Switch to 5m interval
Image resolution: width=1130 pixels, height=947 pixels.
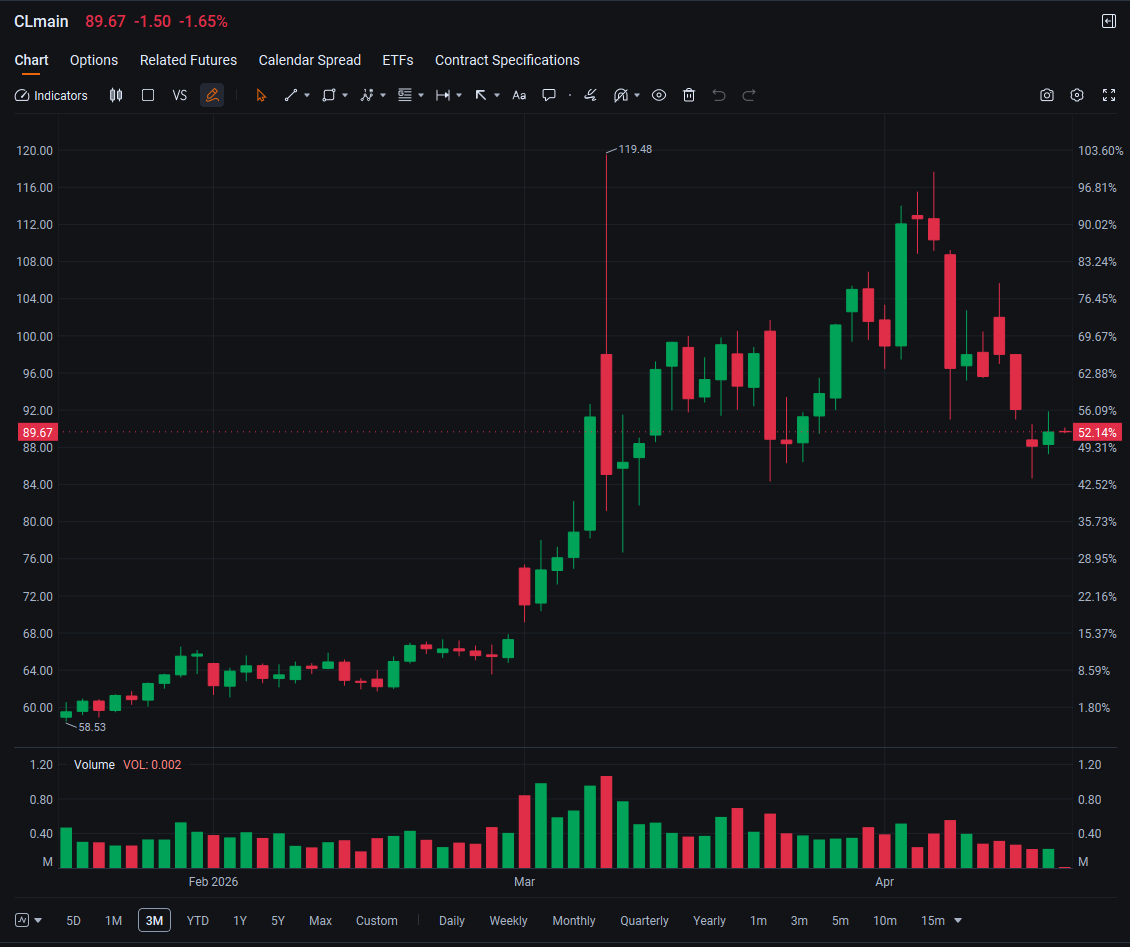point(840,920)
